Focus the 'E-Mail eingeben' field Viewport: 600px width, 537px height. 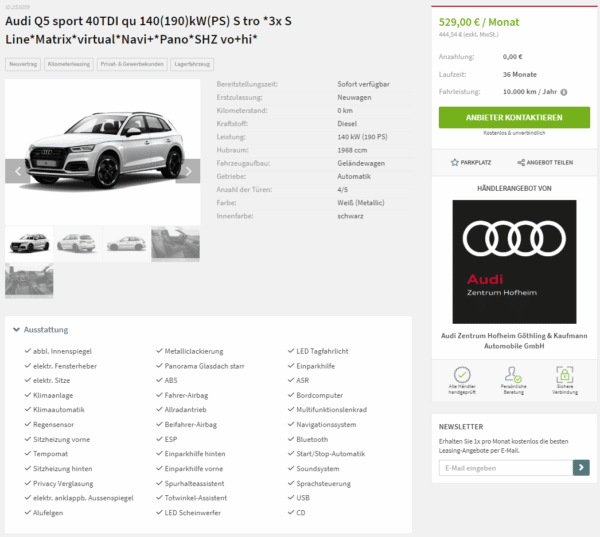[505, 467]
